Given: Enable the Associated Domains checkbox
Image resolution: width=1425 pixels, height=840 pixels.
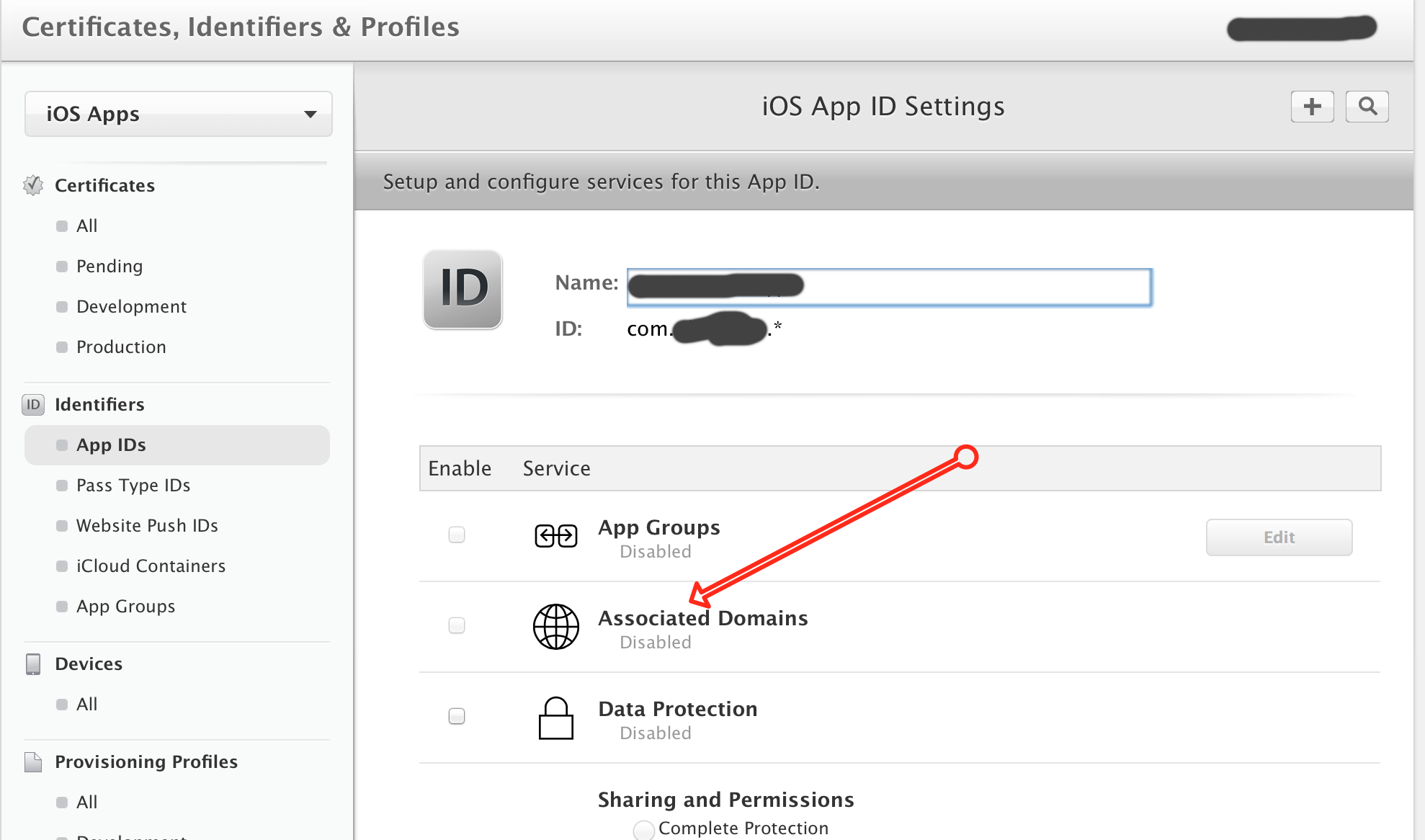Looking at the screenshot, I should click(x=457, y=625).
